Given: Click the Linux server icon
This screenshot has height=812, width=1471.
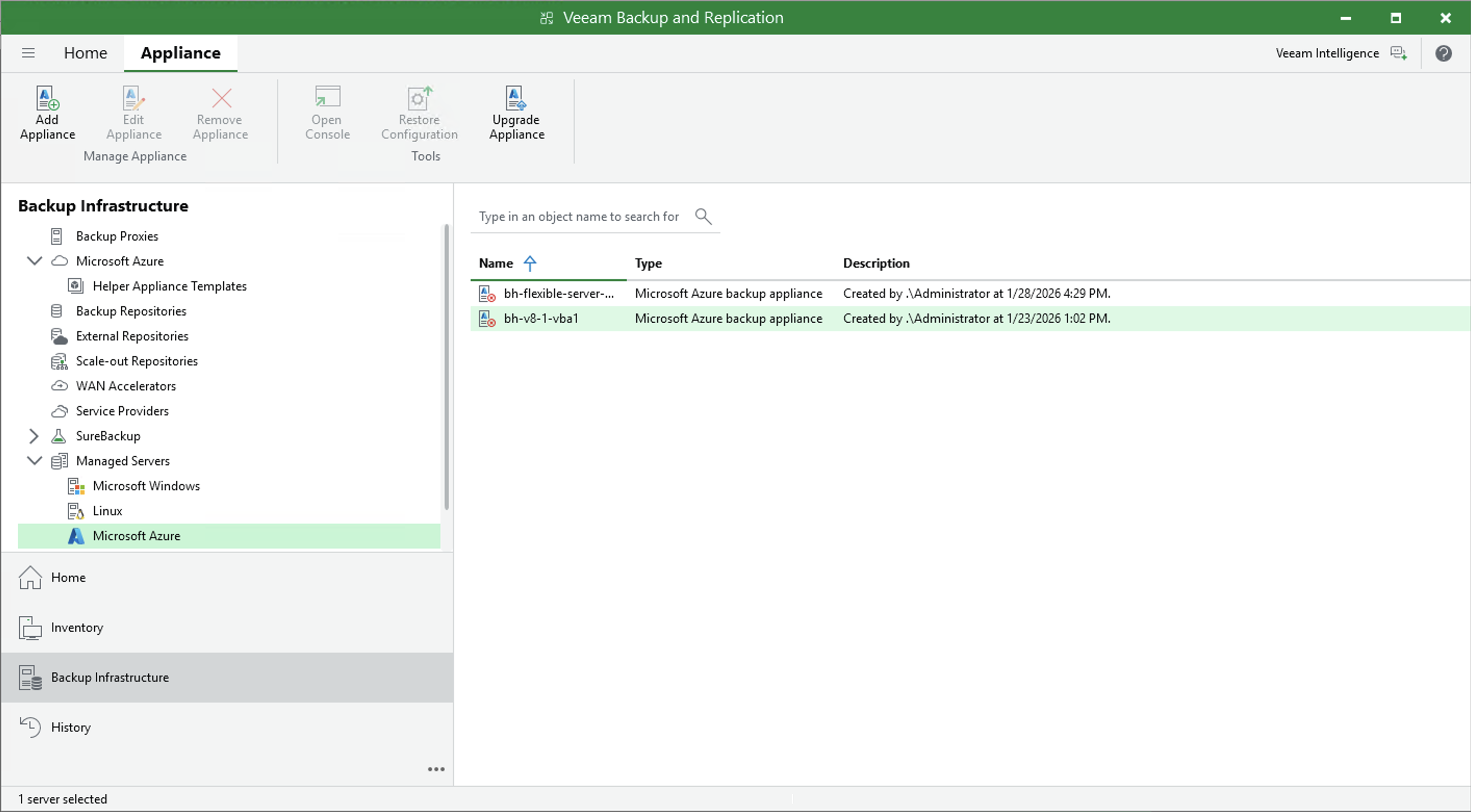Looking at the screenshot, I should pyautogui.click(x=76, y=511).
